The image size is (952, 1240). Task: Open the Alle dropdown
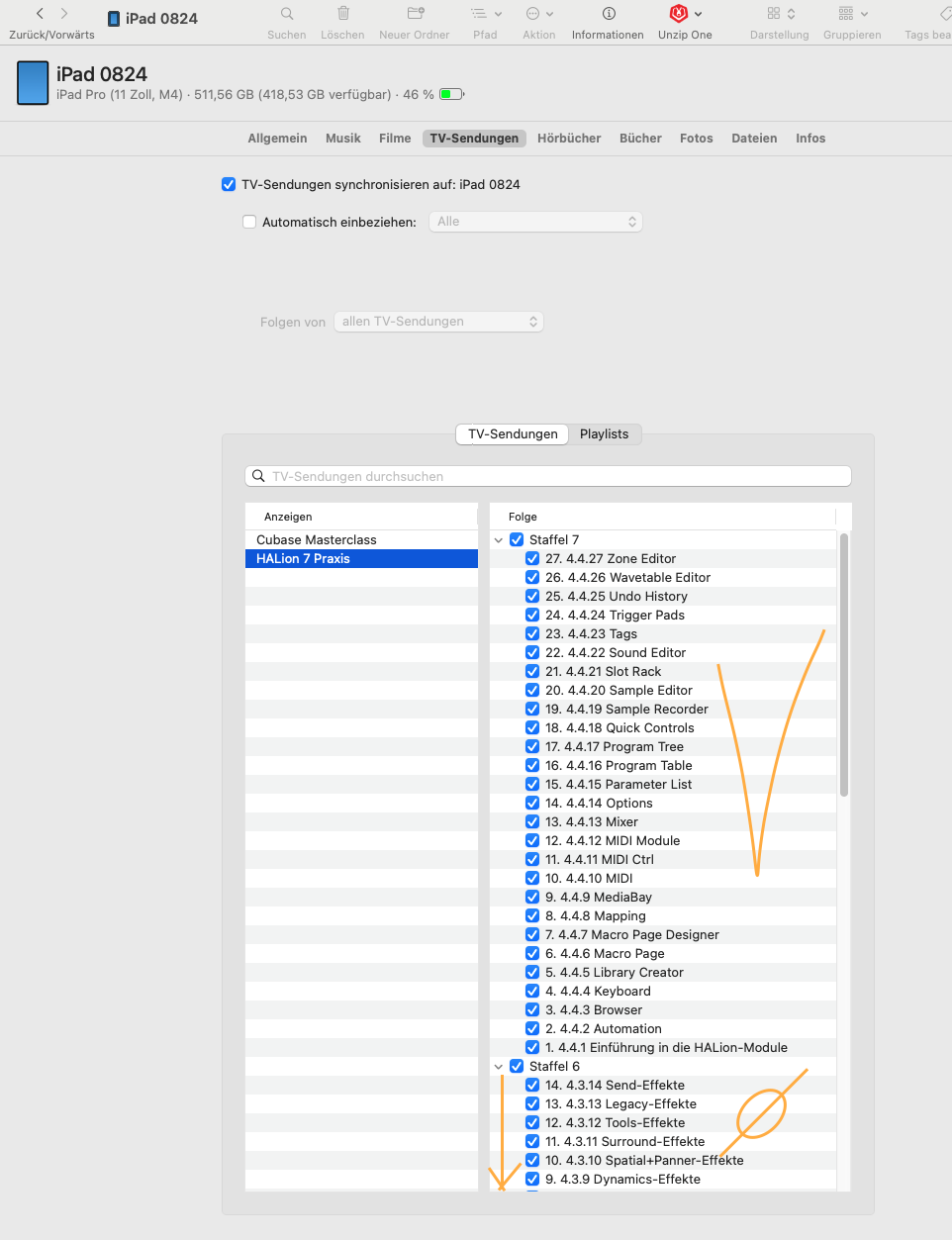coord(535,222)
